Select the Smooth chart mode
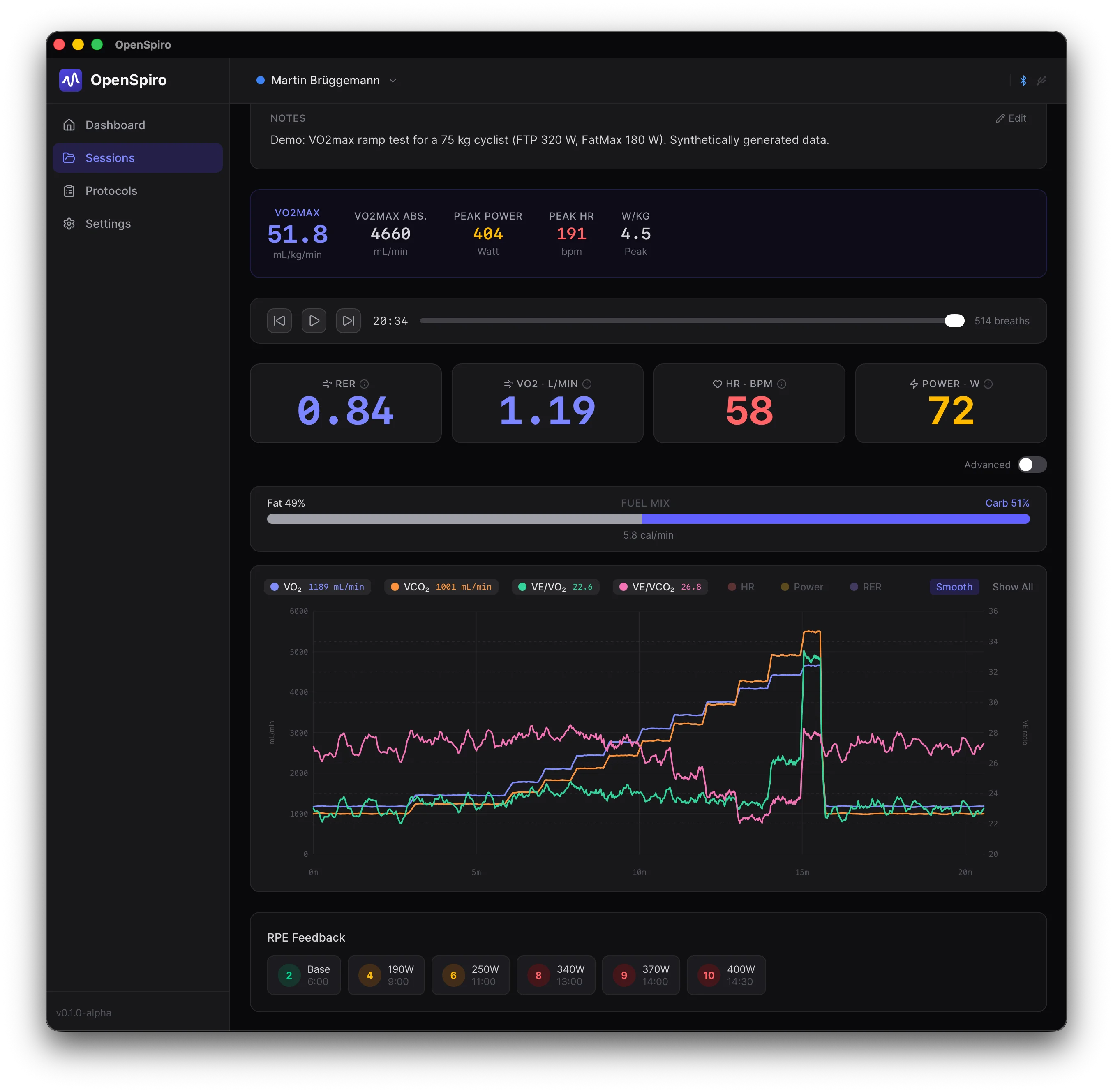 click(954, 587)
